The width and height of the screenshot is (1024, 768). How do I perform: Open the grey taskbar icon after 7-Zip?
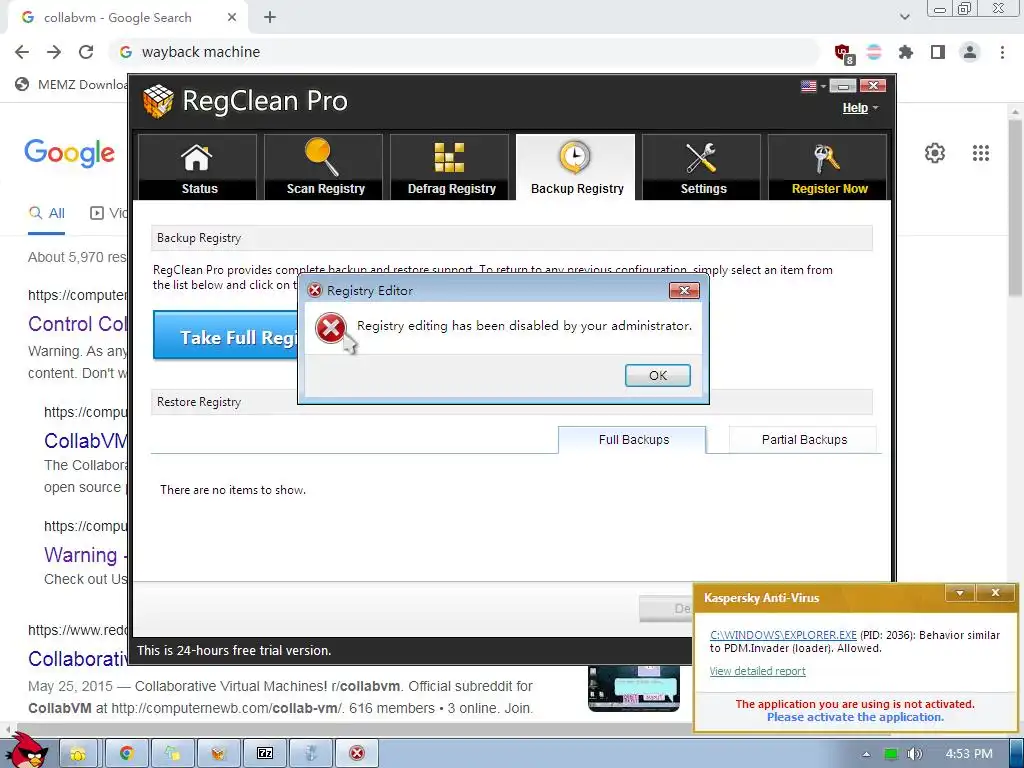click(311, 754)
